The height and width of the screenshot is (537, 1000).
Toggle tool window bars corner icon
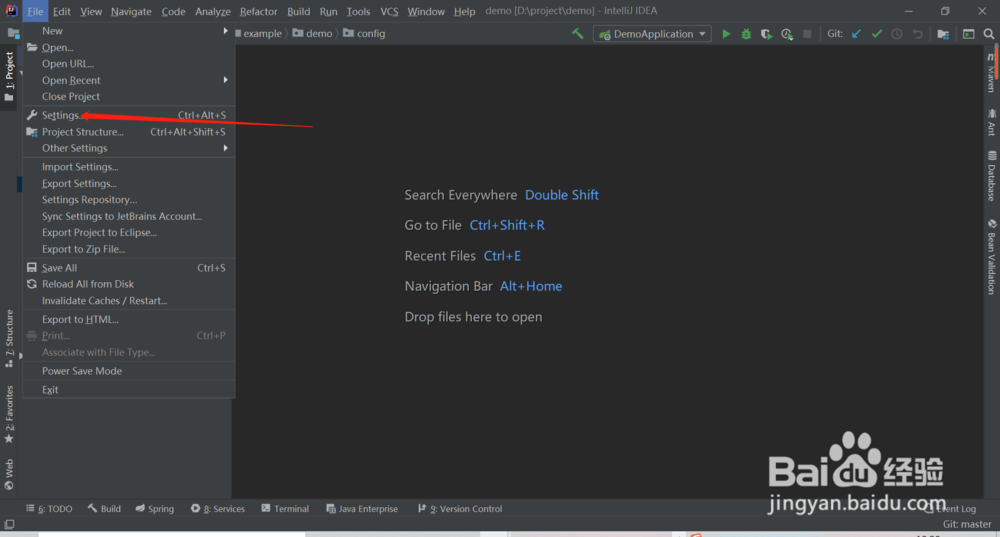(9, 524)
